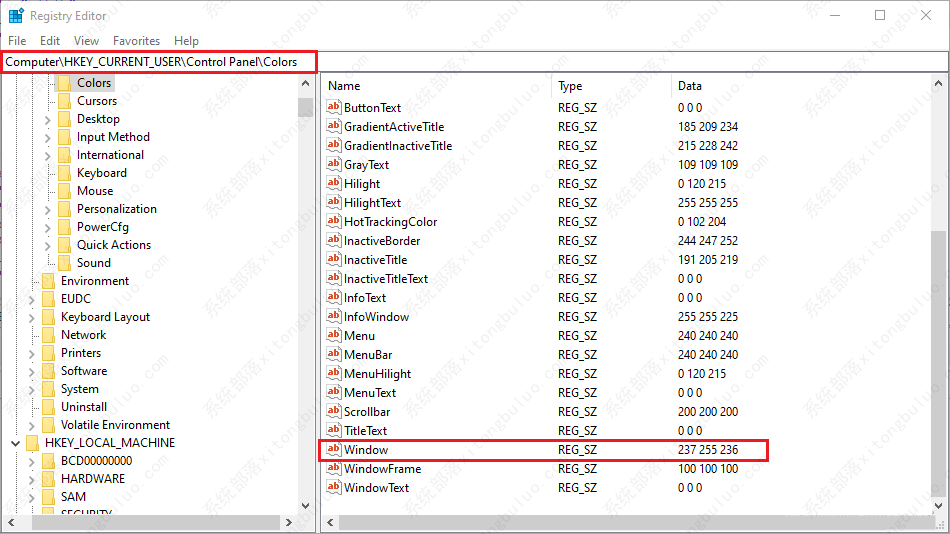
Task: Click the tree pane scroll-down arrow
Action: pos(305,506)
